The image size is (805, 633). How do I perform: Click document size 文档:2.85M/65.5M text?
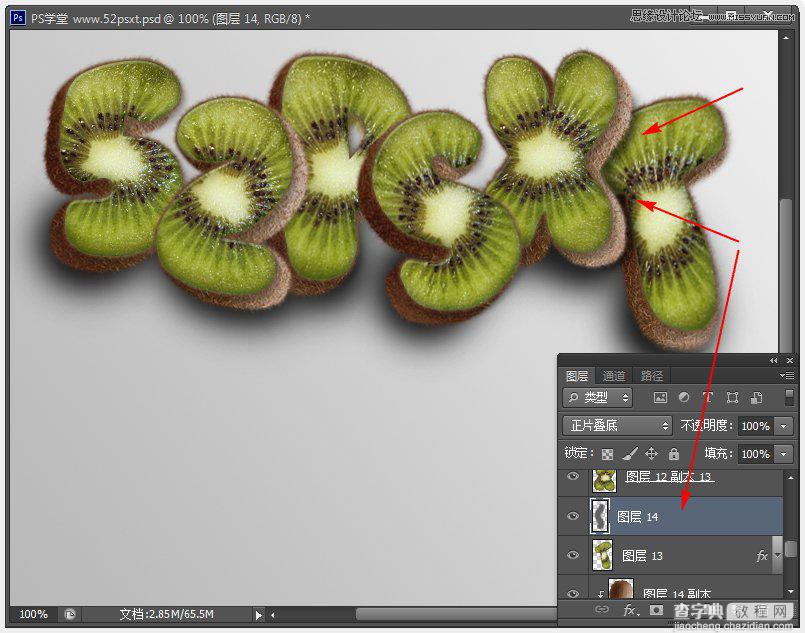point(166,614)
